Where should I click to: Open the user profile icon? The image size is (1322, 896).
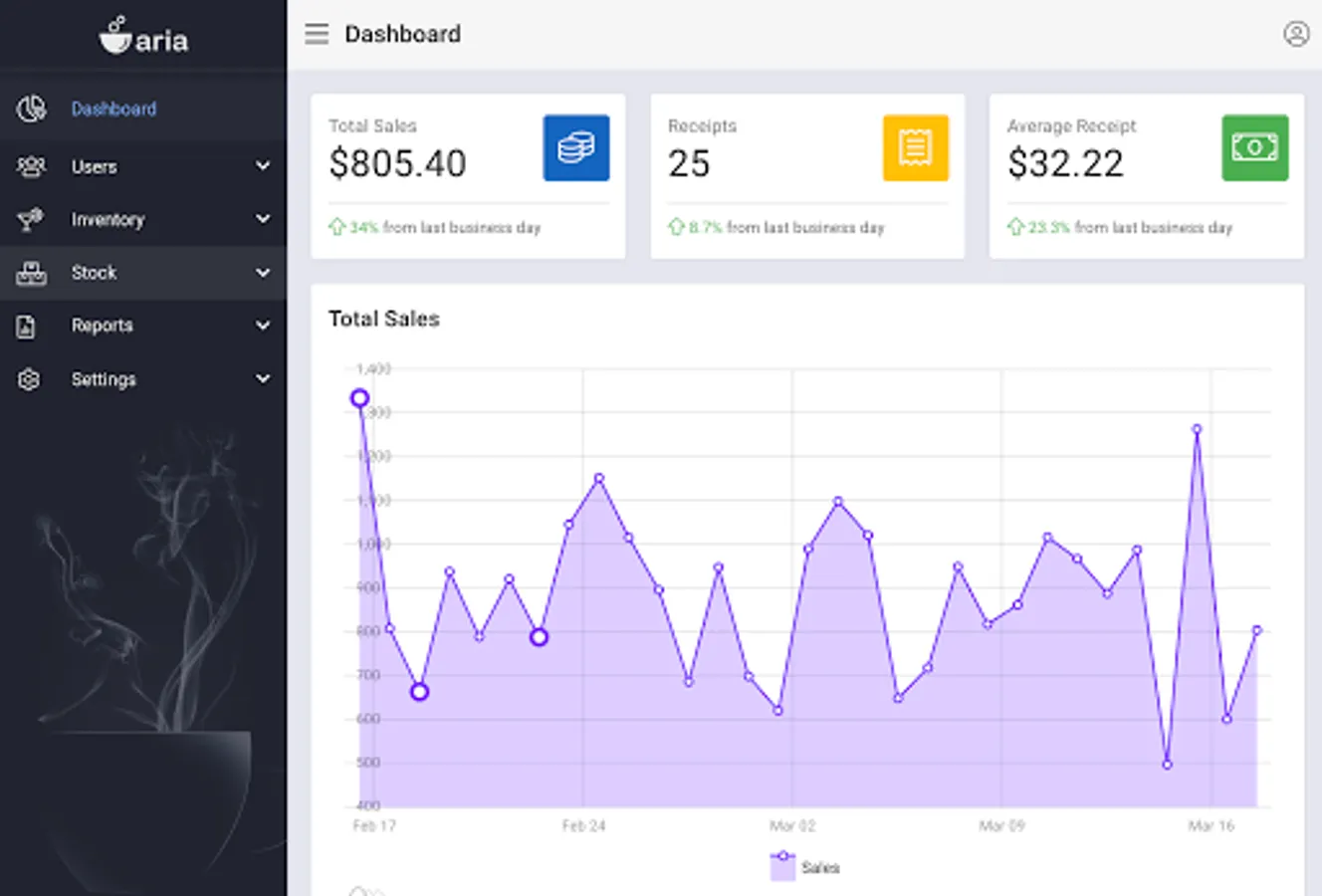click(1295, 34)
